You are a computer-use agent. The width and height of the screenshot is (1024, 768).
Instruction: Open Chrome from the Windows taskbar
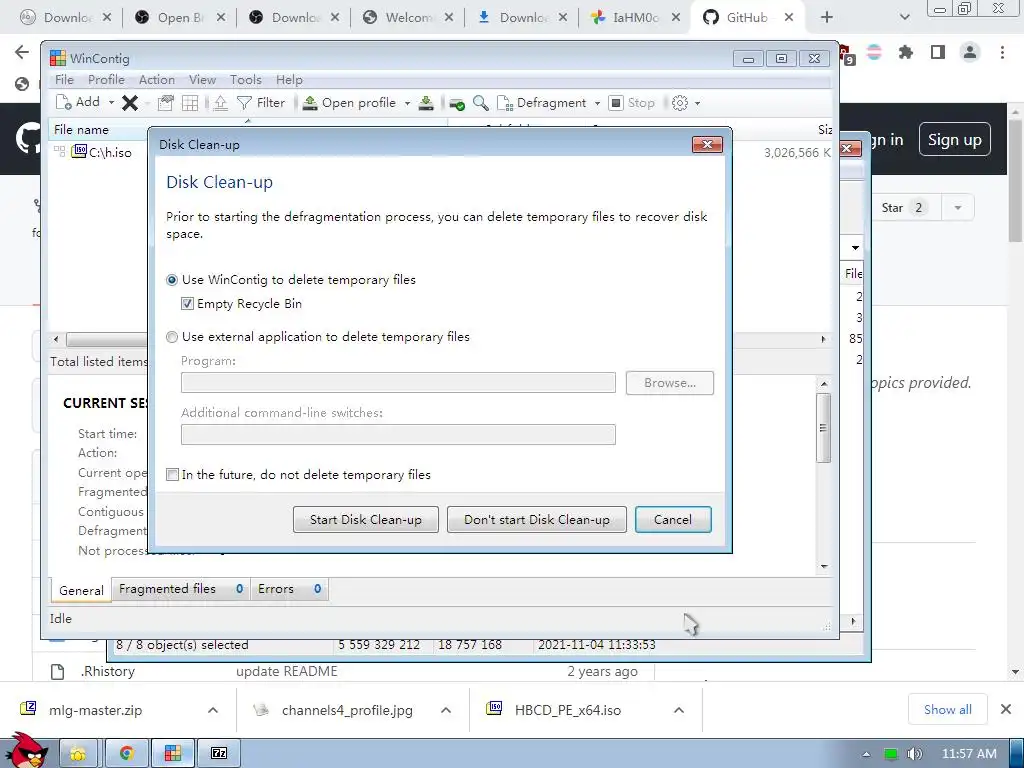point(125,754)
